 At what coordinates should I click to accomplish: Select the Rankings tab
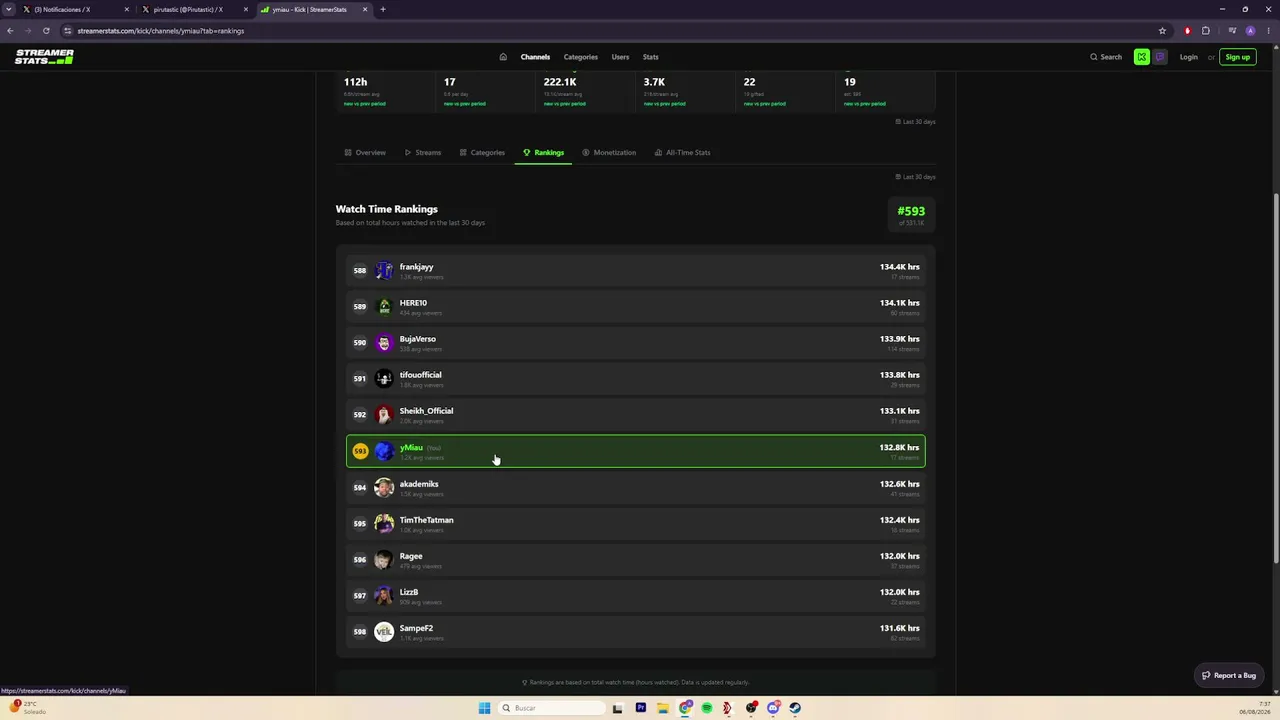point(543,153)
